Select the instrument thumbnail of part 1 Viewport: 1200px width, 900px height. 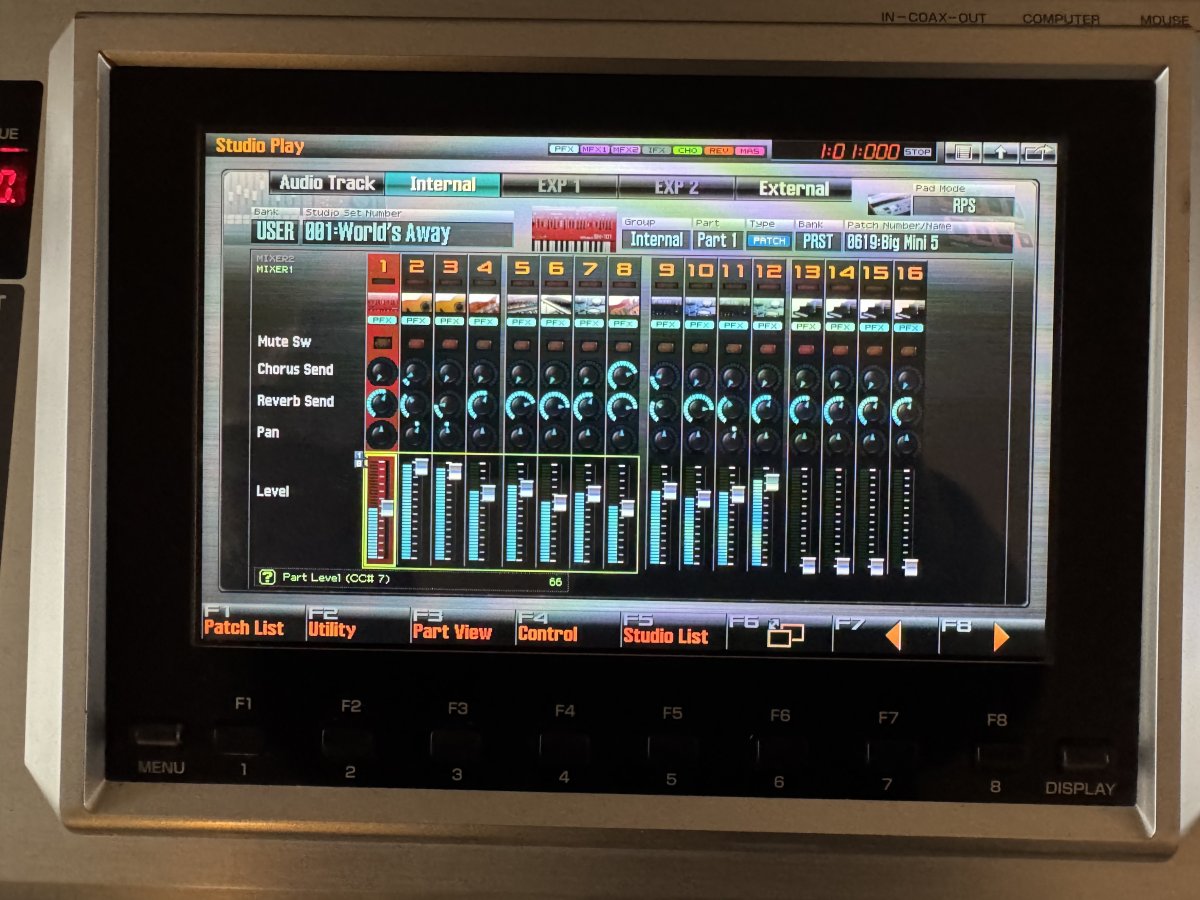383,304
